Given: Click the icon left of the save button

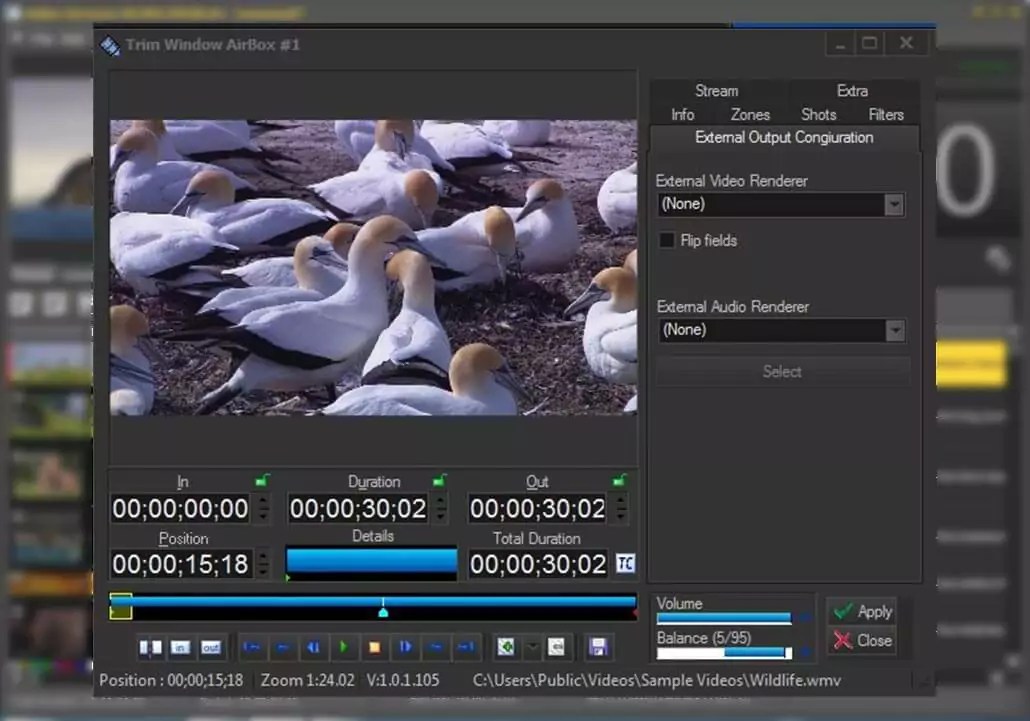Looking at the screenshot, I should [x=556, y=647].
